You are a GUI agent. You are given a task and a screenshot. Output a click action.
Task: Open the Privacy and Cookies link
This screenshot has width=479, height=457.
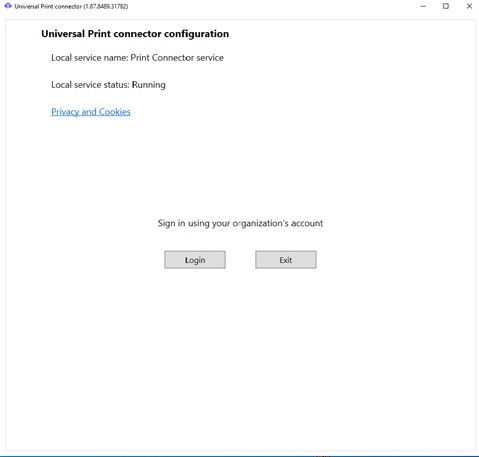point(91,112)
